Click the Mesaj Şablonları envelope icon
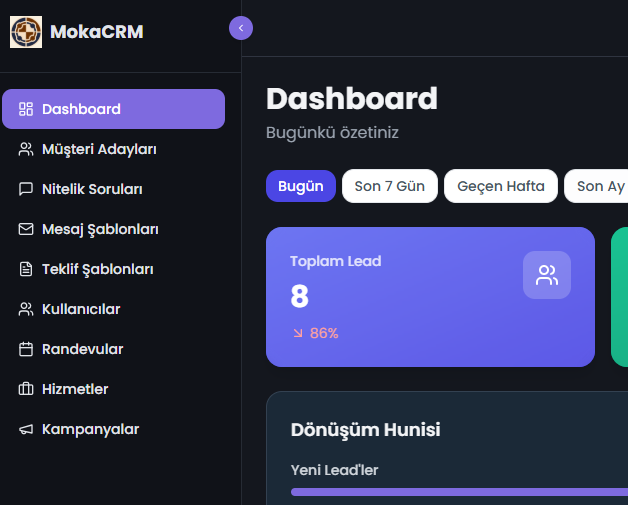The image size is (628, 505). click(x=26, y=229)
